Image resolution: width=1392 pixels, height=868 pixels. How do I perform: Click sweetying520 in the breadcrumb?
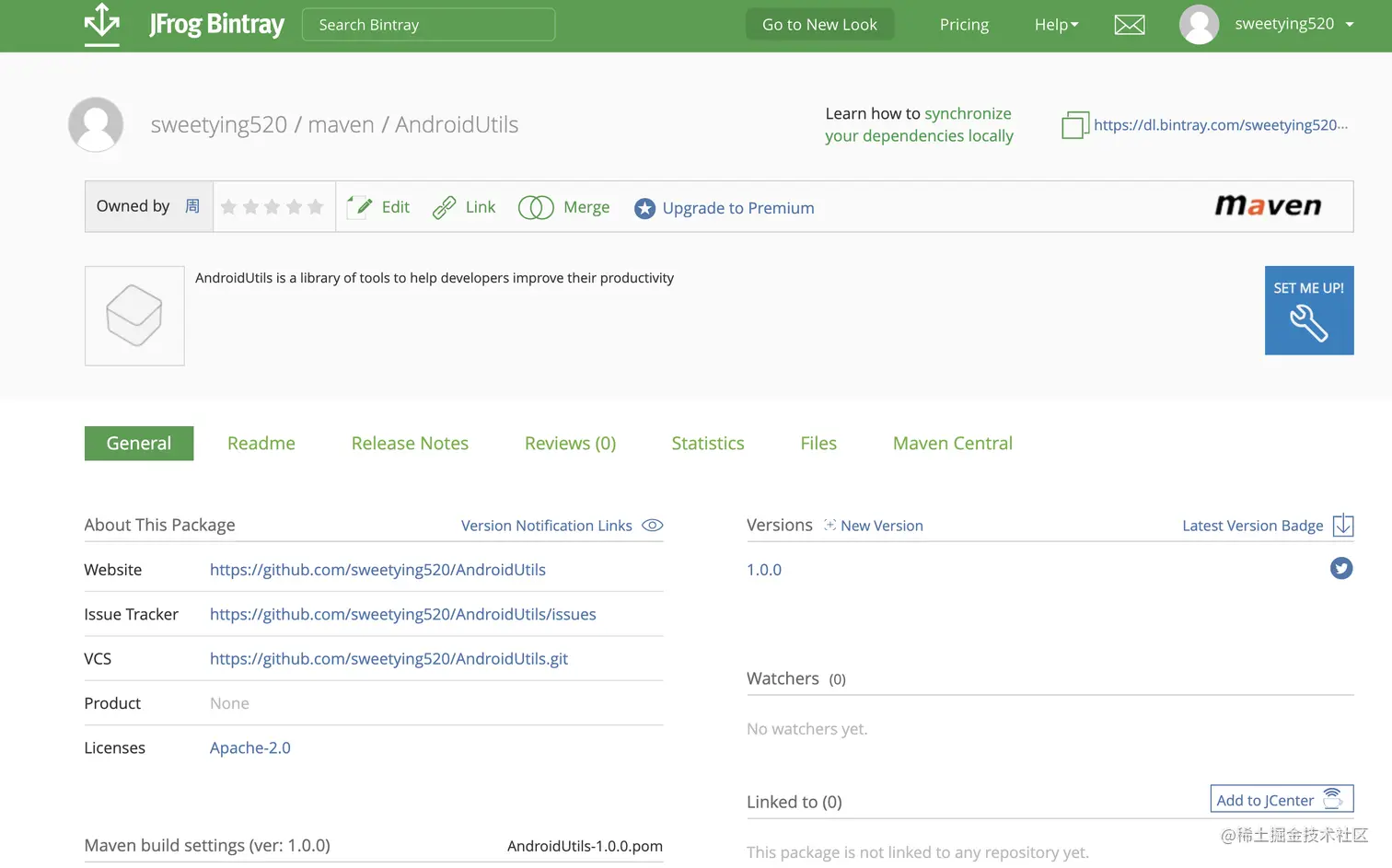pos(219,124)
